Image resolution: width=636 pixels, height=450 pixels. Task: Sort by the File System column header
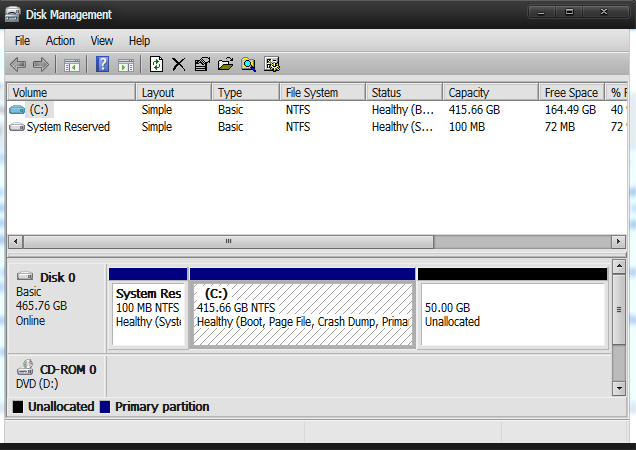click(323, 93)
